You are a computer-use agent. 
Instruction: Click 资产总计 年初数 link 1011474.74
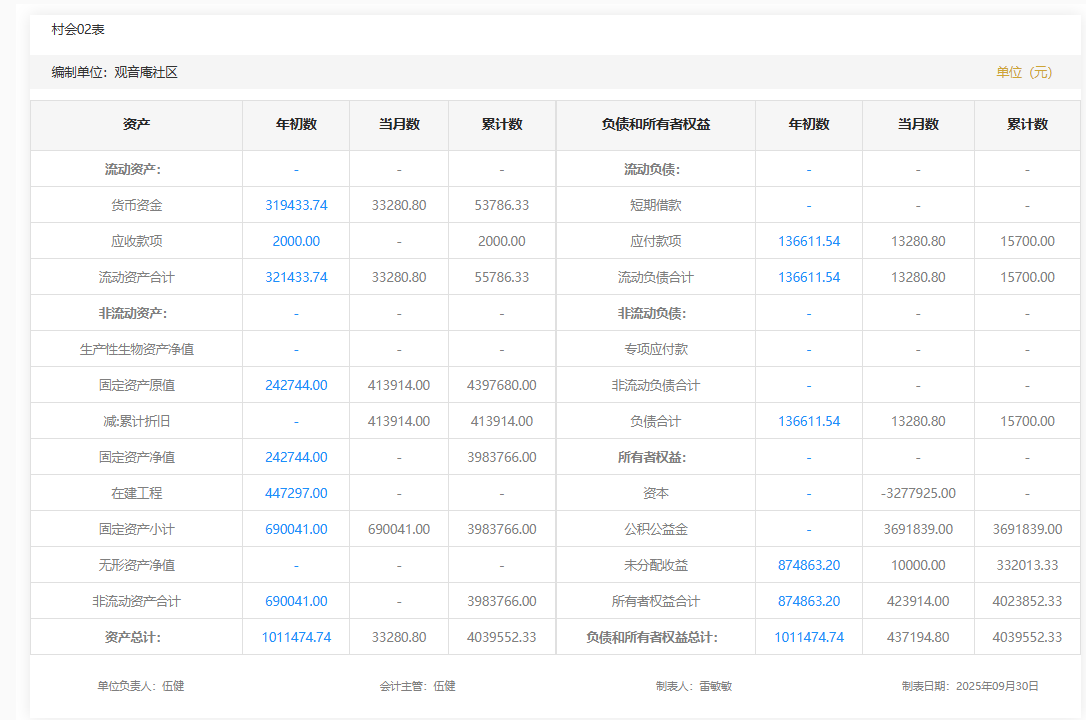pos(296,637)
